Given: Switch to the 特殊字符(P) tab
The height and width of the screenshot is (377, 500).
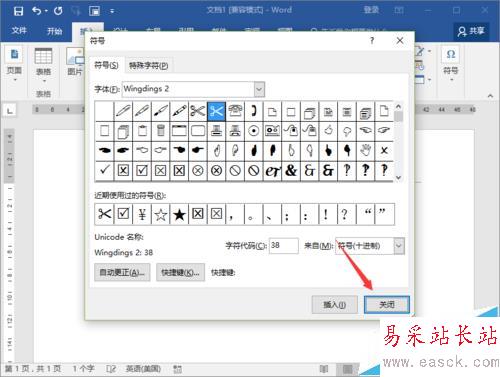Looking at the screenshot, I should pyautogui.click(x=148, y=65).
